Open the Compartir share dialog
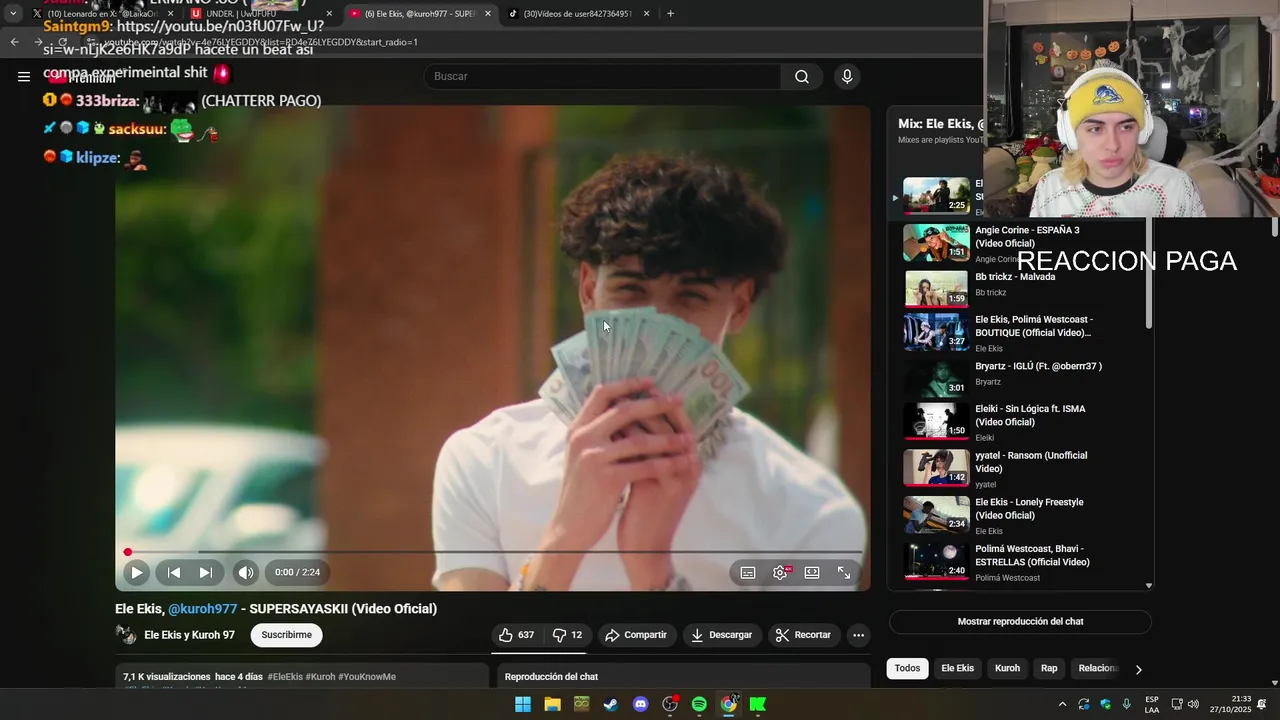Viewport: 1280px width, 720px height. coord(636,635)
